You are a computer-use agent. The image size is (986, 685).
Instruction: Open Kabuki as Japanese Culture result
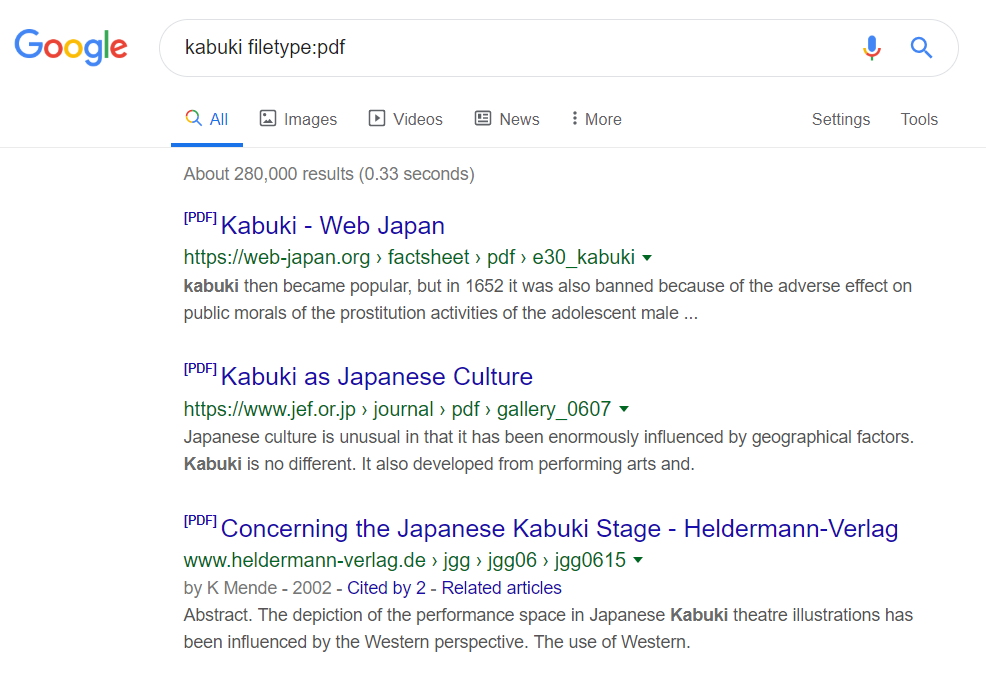point(377,376)
